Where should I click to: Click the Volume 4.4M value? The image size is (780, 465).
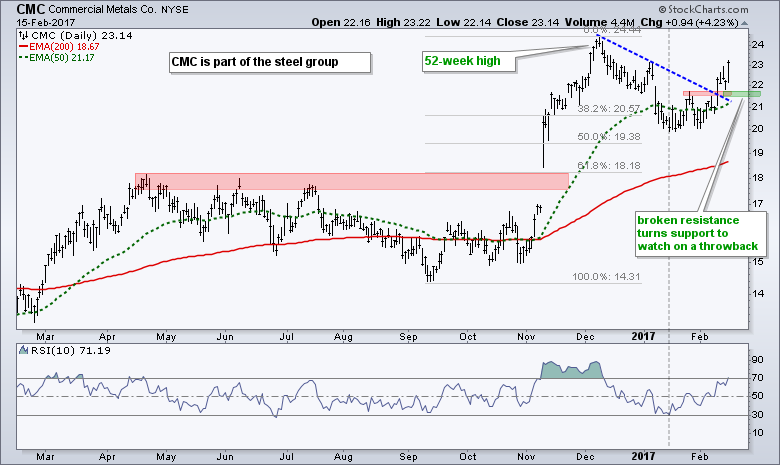click(x=599, y=22)
